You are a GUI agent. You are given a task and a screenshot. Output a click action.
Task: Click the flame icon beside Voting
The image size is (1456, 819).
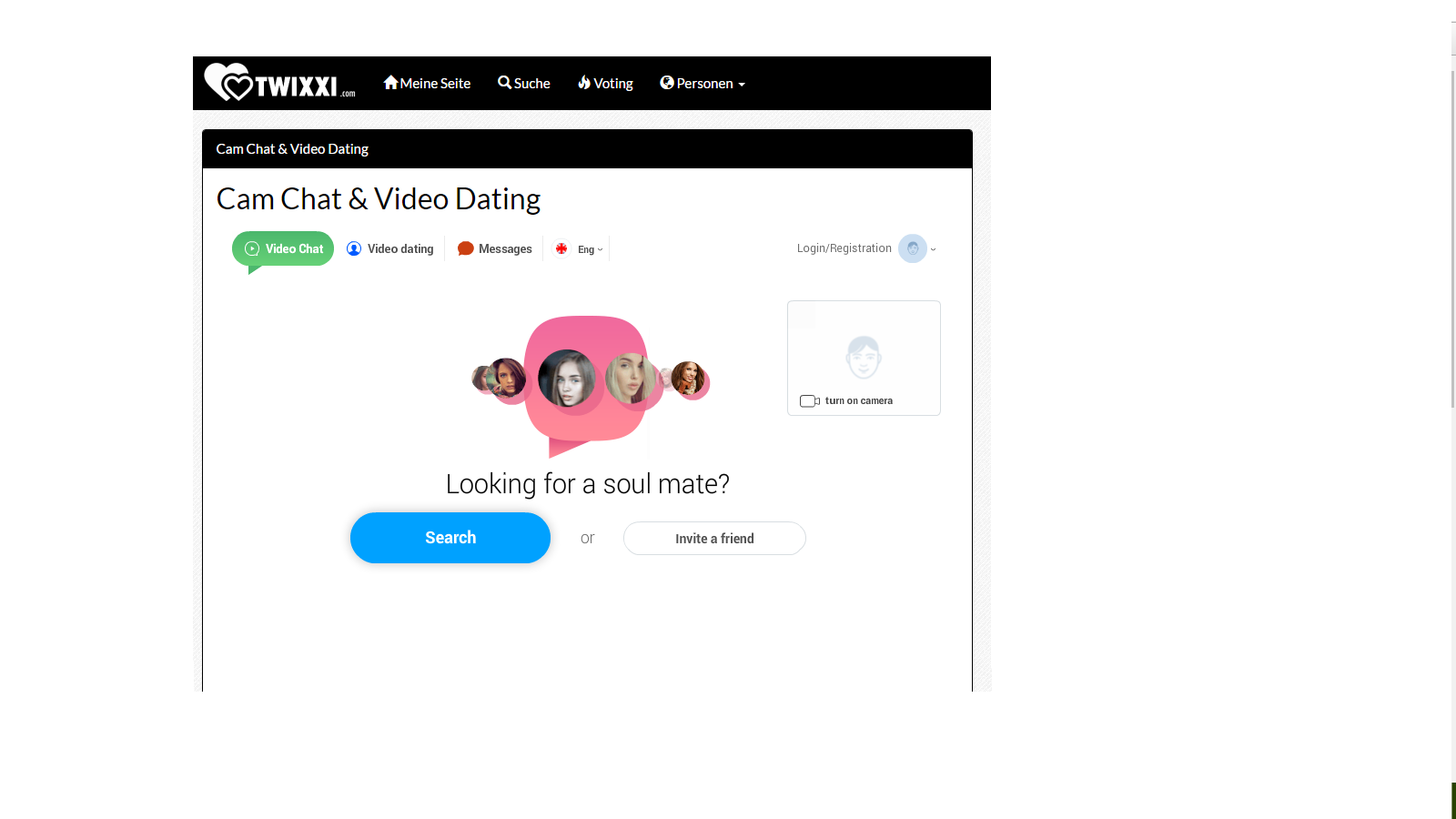[584, 83]
